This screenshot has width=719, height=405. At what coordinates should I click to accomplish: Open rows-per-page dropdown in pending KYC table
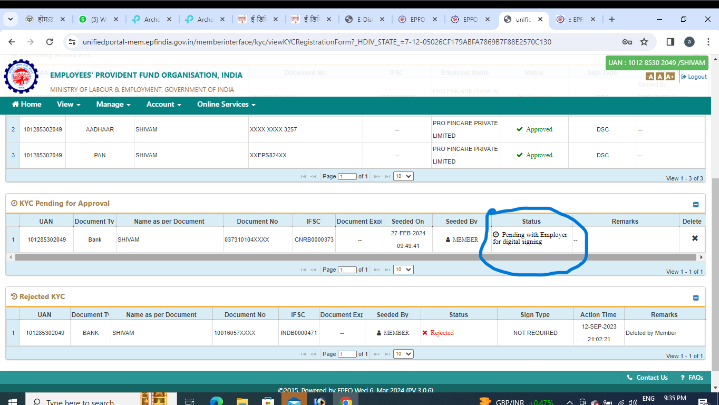click(x=403, y=269)
